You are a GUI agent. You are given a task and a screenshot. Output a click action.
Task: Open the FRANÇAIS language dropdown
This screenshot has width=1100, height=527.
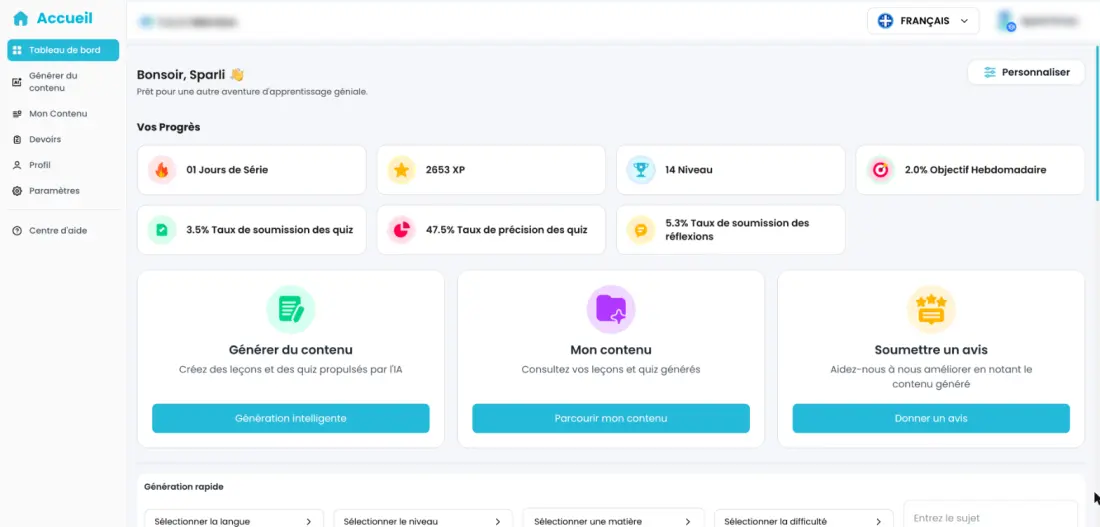[x=923, y=21]
